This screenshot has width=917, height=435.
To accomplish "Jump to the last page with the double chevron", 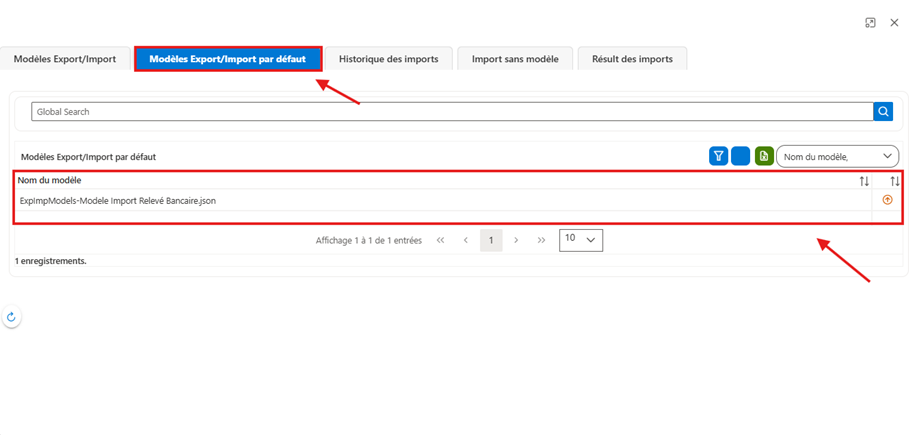I will 542,240.
